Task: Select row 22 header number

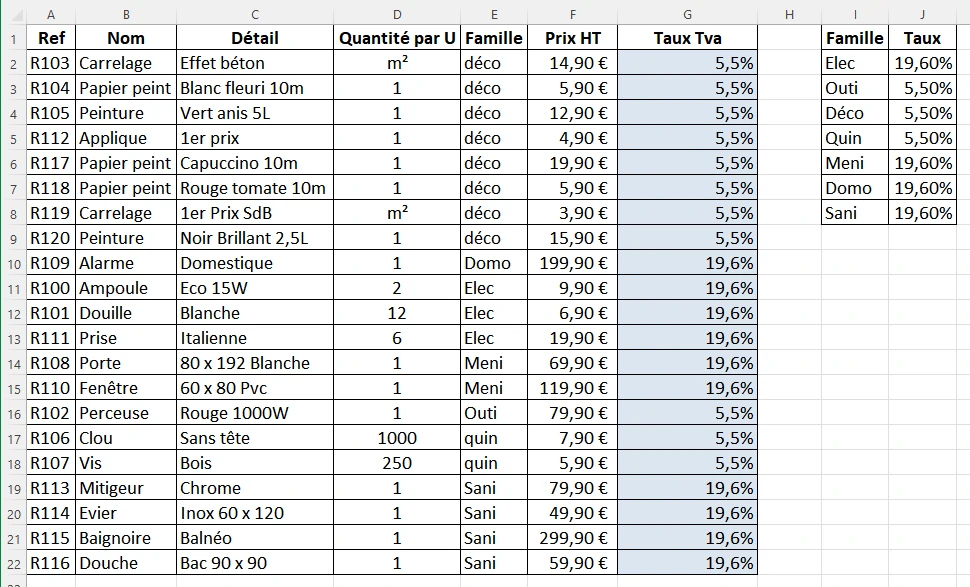Action: click(x=13, y=563)
